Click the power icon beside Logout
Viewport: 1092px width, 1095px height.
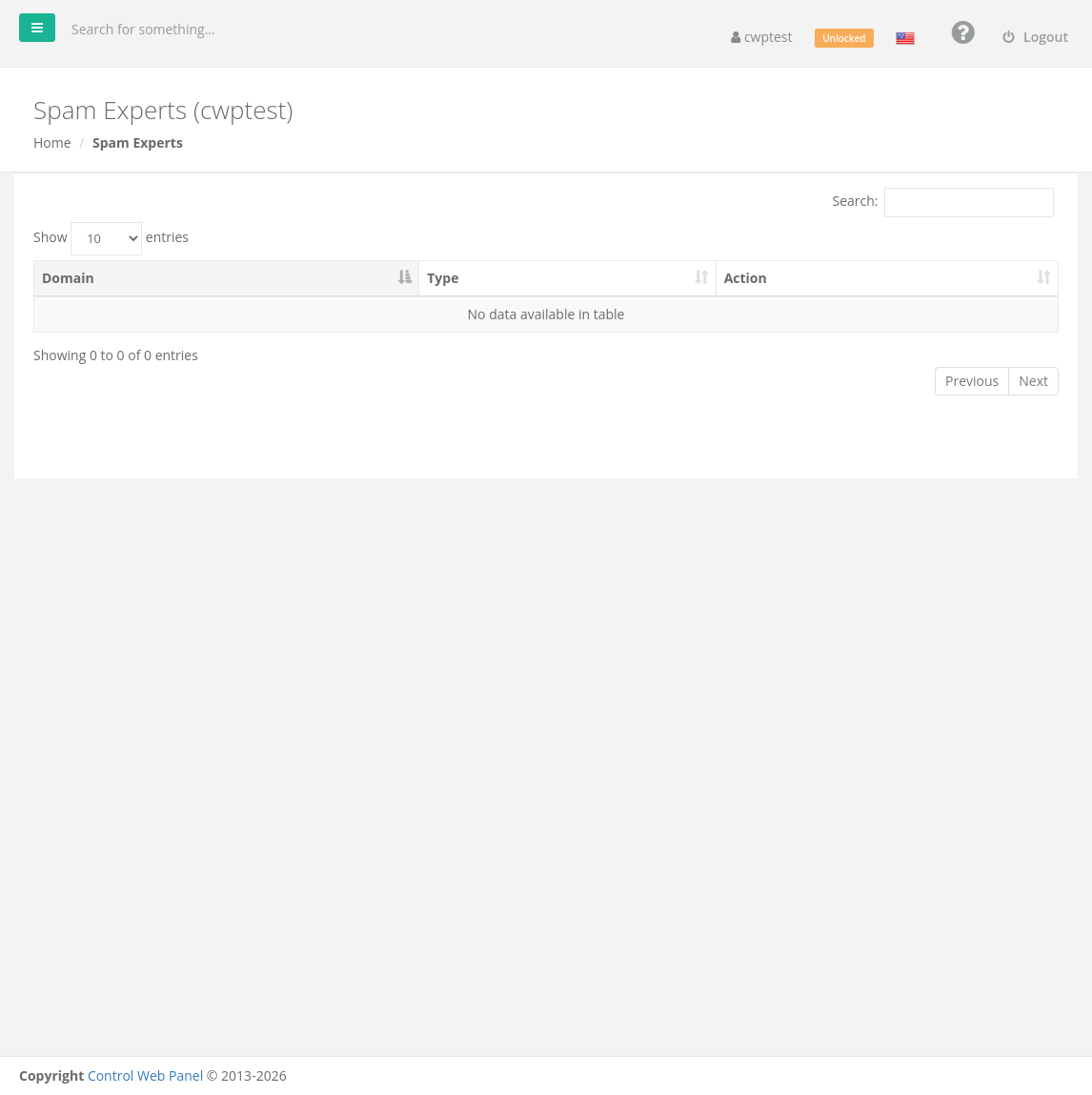pyautogui.click(x=1008, y=37)
